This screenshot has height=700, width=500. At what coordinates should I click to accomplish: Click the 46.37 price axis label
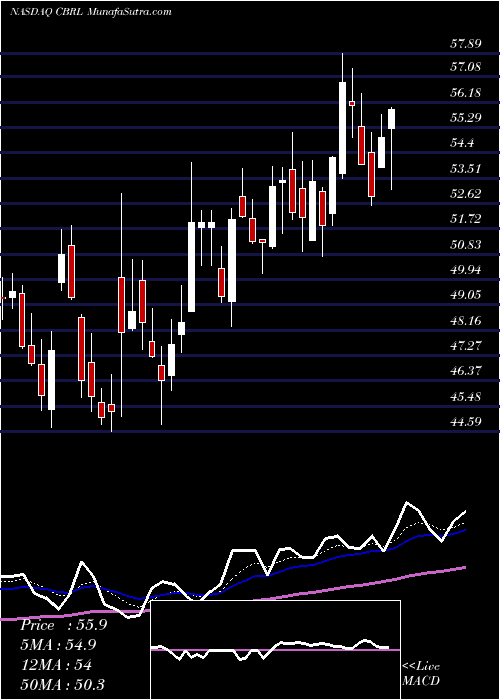tap(465, 371)
